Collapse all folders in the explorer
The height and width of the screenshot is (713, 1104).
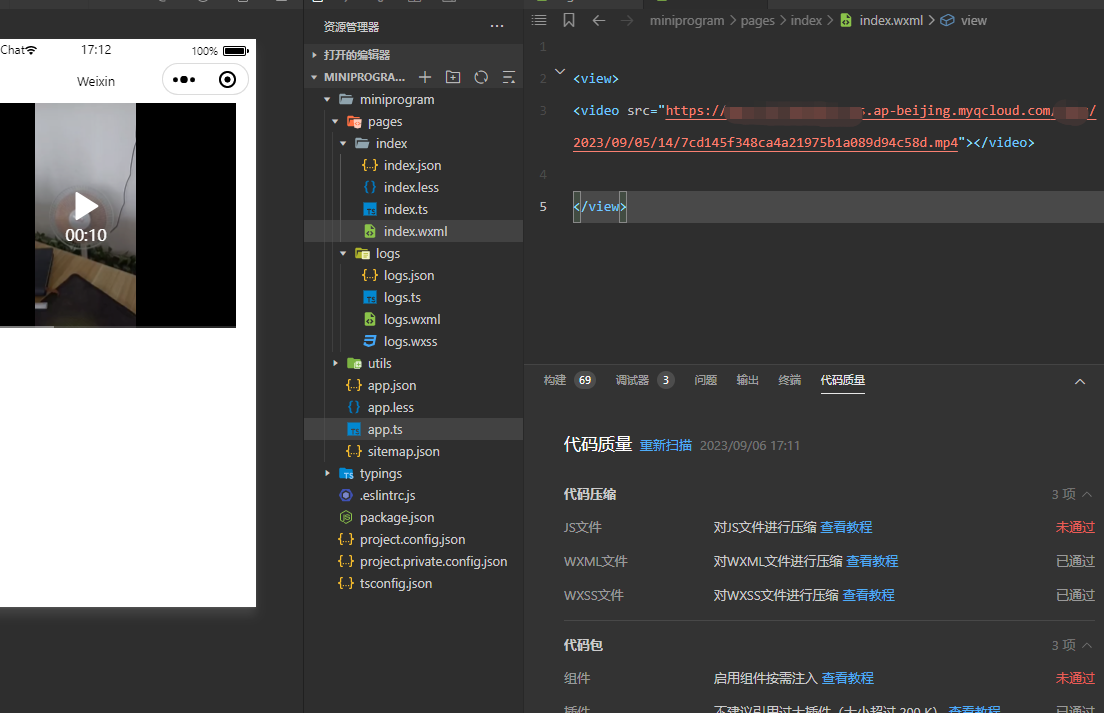[x=508, y=77]
